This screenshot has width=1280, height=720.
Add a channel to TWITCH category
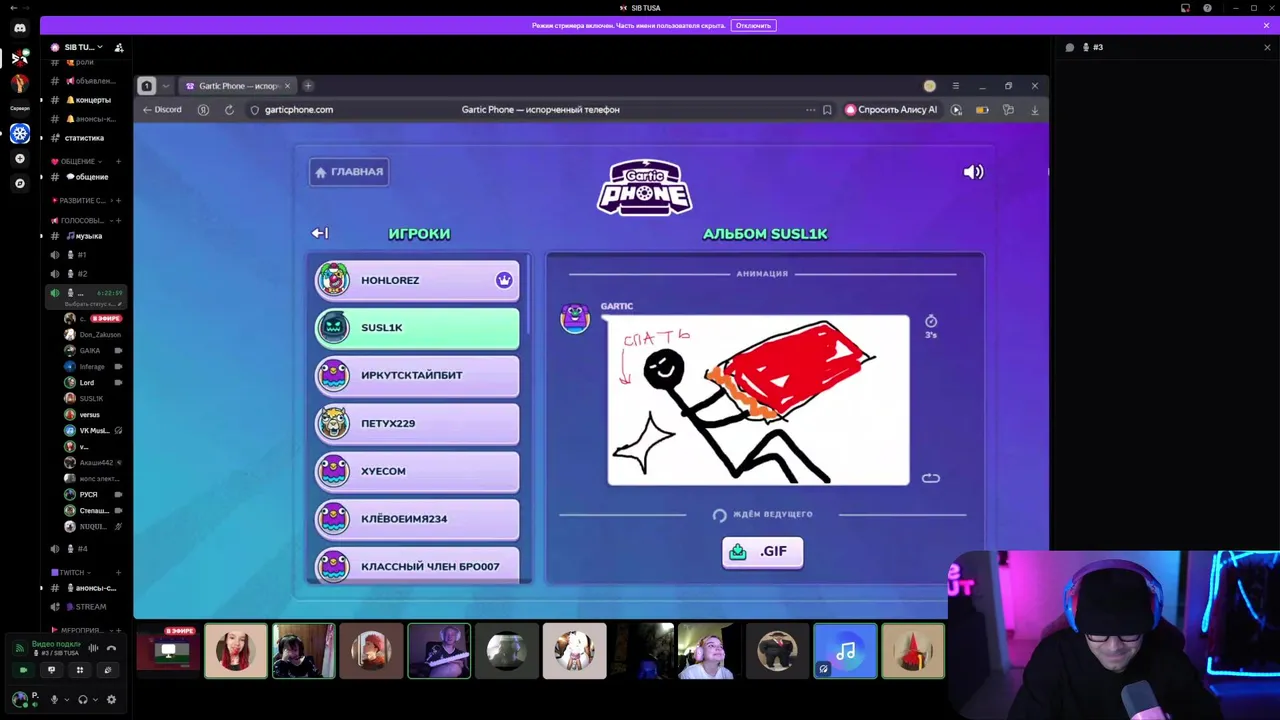coord(118,572)
